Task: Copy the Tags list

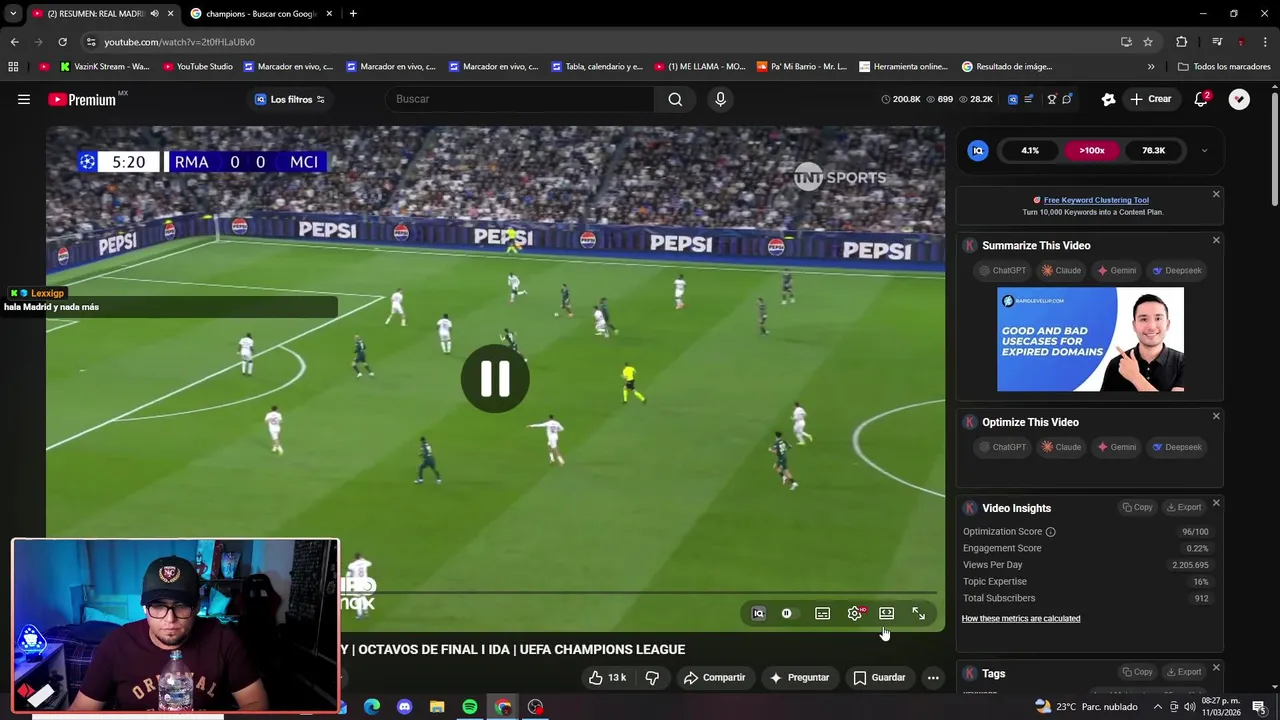Action: [x=1137, y=672]
